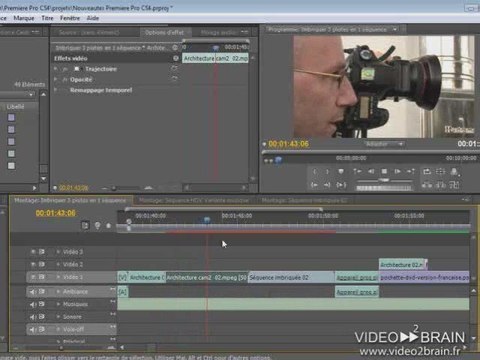Screen dimensions: 480x360
Task: Step forward one frame in Program monitor
Action: coord(397,171)
